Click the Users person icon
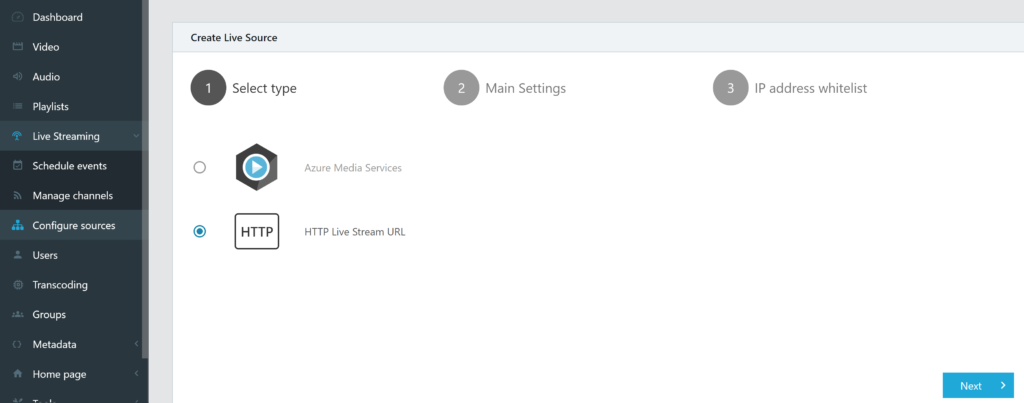 (18, 255)
